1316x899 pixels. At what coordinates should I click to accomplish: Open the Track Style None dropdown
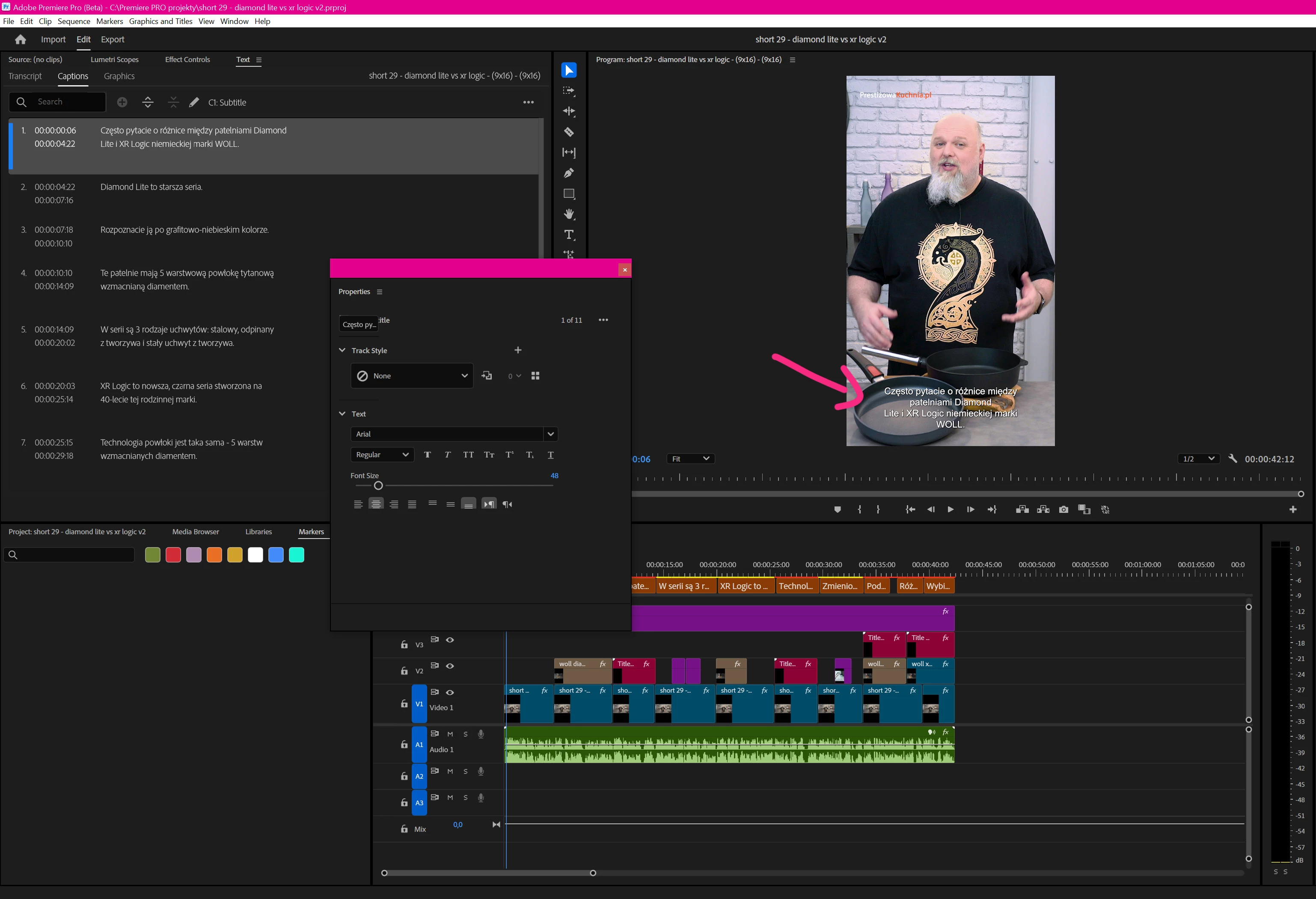412,376
